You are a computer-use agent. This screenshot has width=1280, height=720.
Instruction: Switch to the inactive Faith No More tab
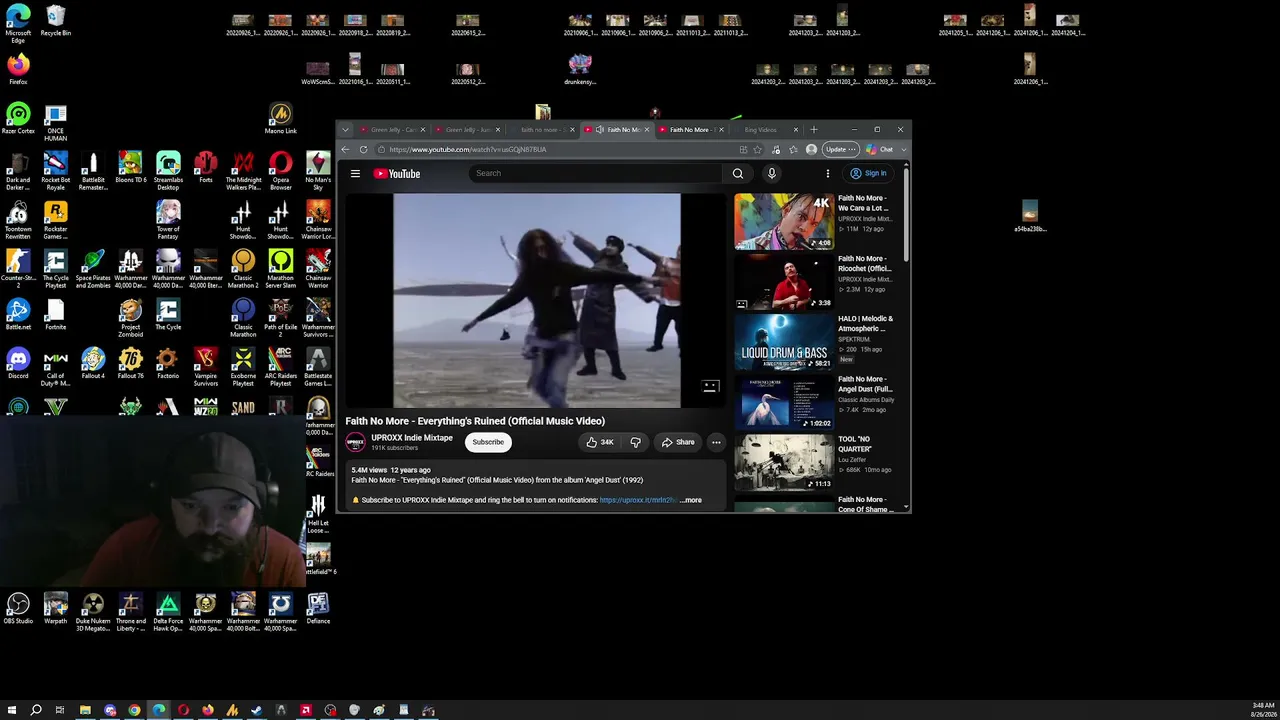point(691,130)
